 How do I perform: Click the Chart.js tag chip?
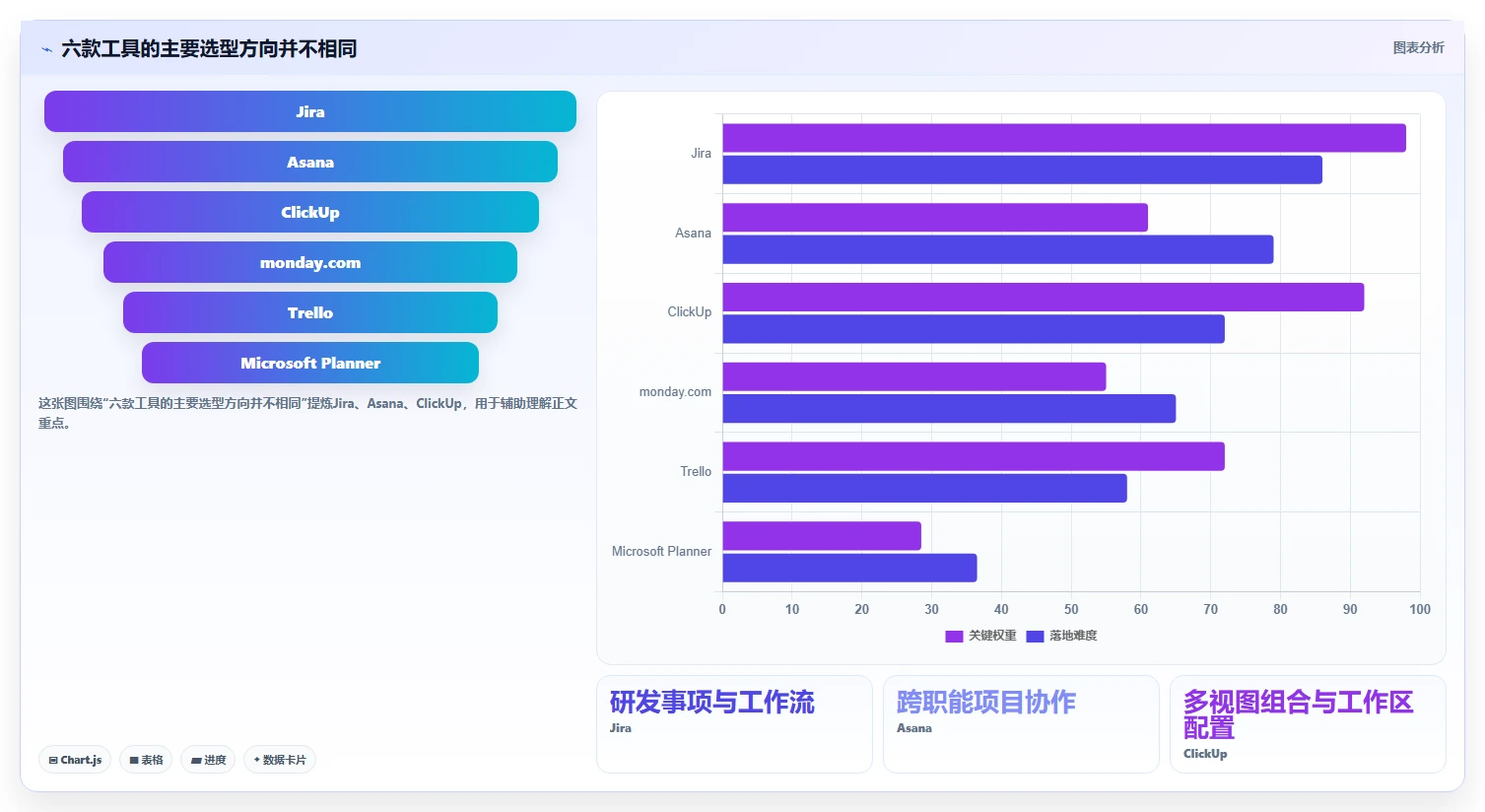click(75, 760)
